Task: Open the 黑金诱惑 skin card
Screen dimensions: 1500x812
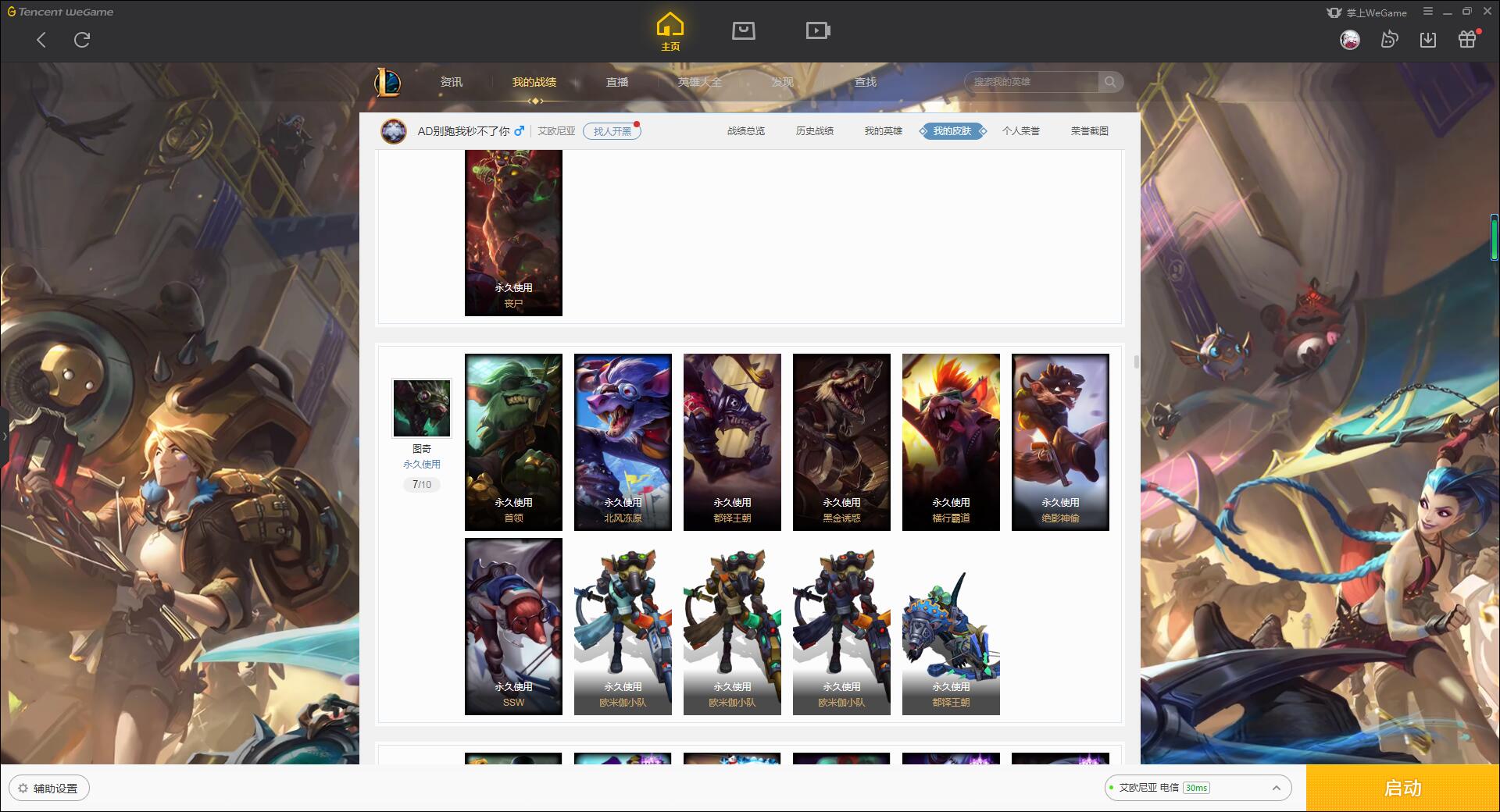Action: coord(841,442)
